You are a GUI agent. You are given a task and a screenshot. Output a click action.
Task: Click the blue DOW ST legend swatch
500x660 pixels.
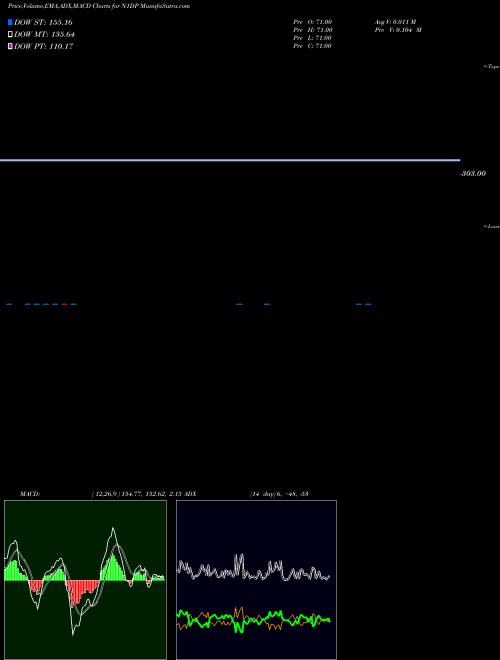point(10,22)
